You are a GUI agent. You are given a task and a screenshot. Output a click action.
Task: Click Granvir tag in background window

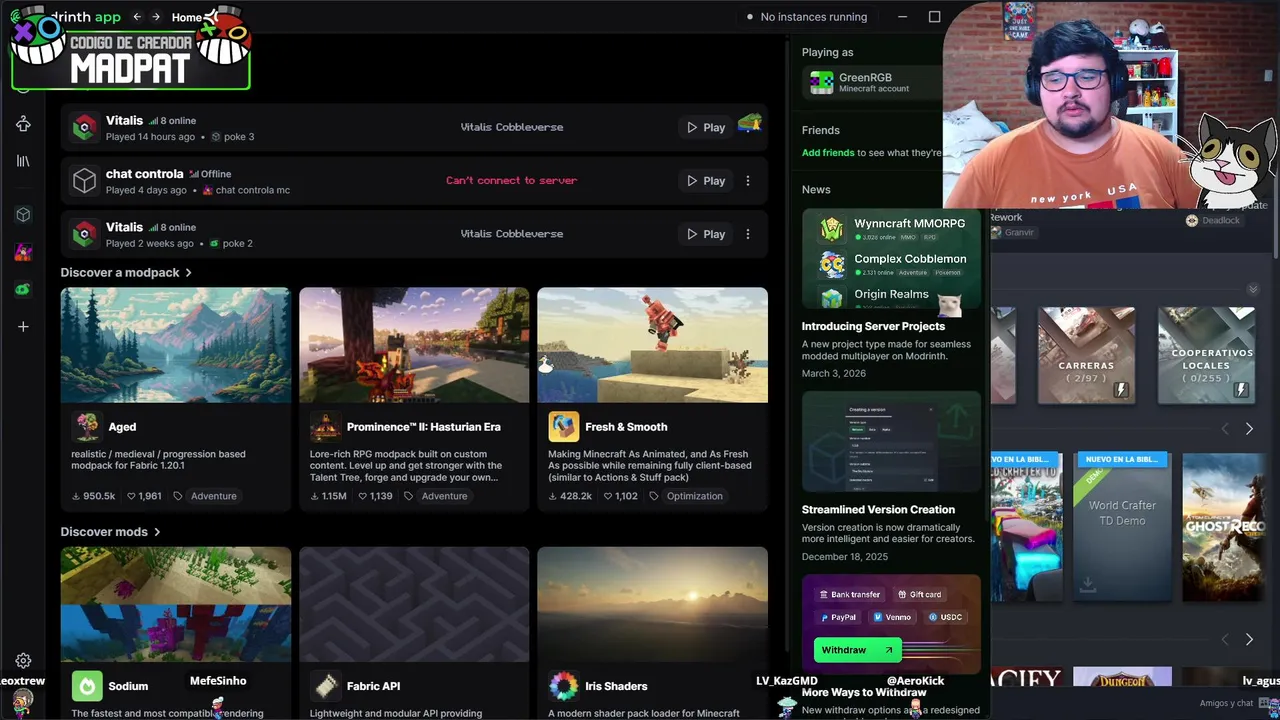[x=1012, y=232]
